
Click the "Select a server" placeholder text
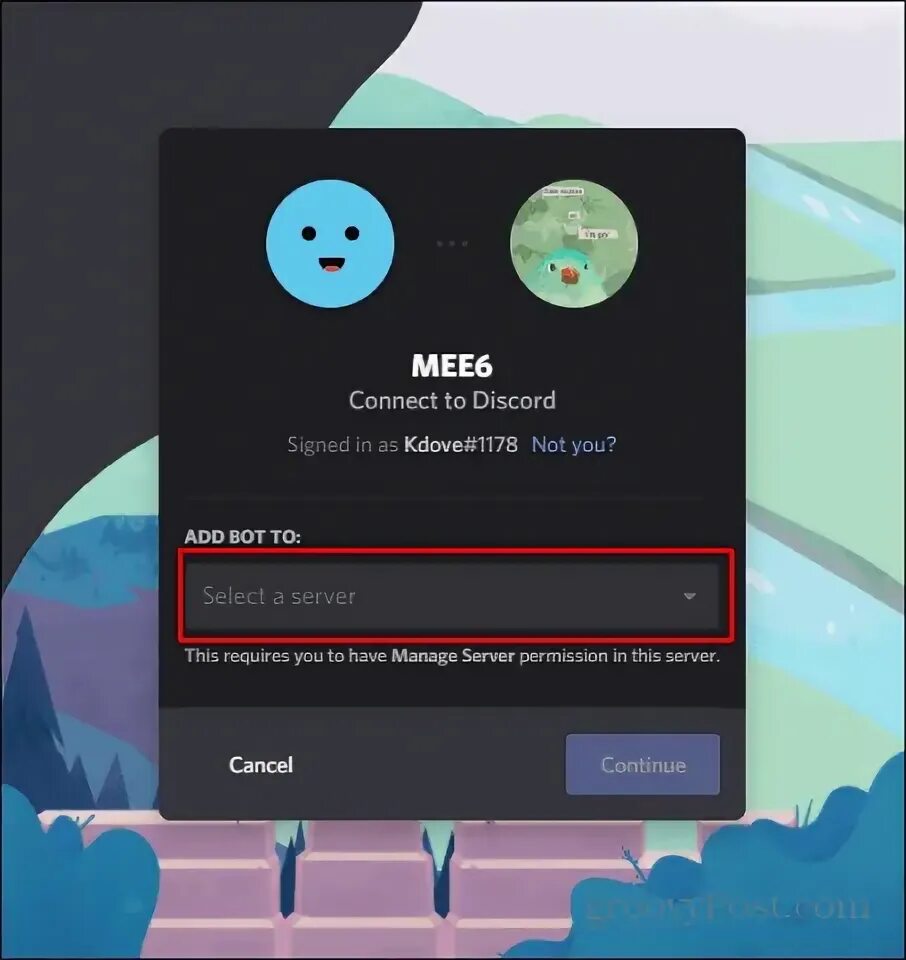(279, 596)
